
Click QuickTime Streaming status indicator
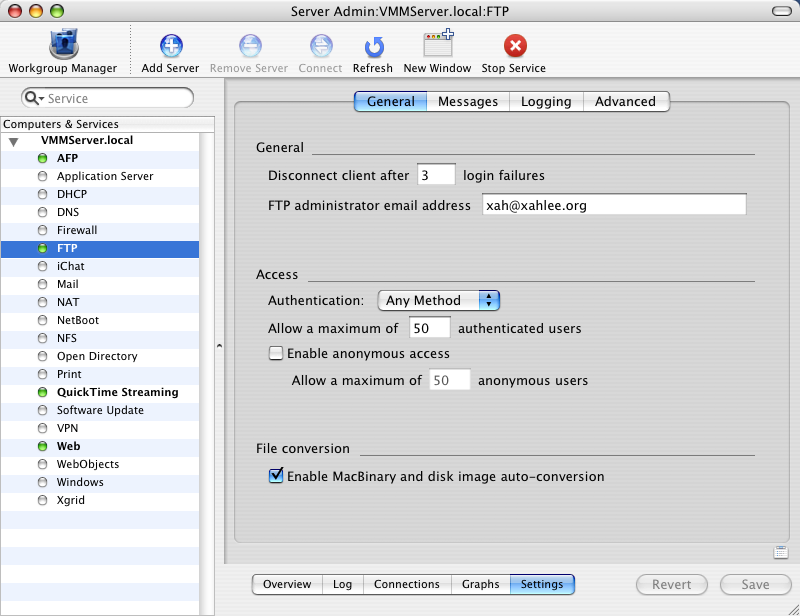coord(43,392)
